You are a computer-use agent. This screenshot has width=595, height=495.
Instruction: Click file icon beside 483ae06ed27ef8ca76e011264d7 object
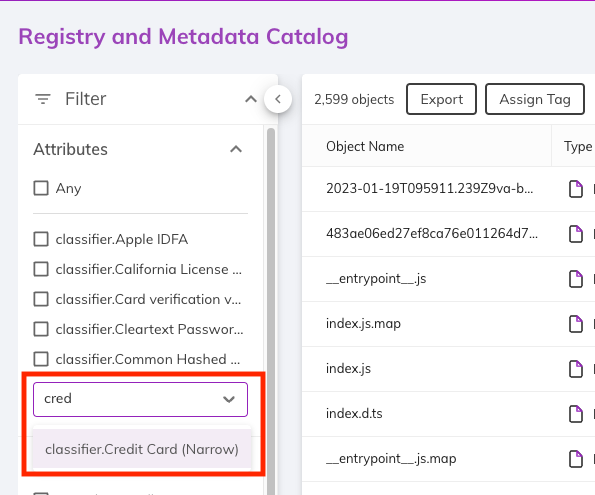[576, 233]
